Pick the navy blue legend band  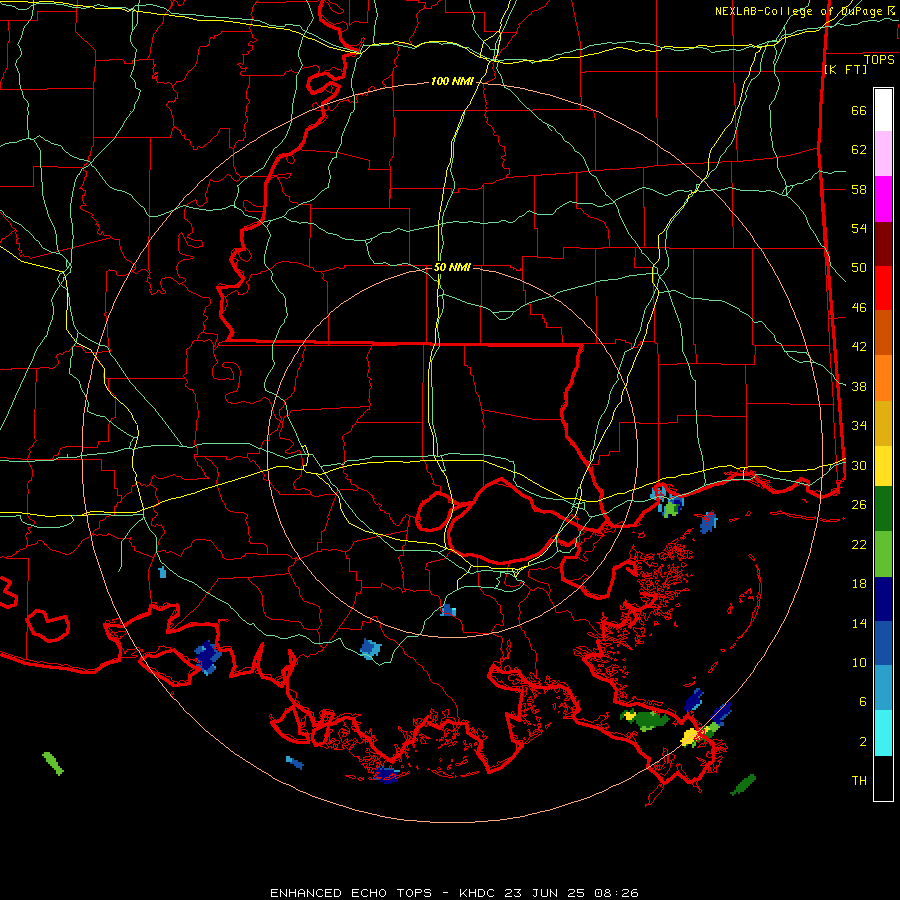click(883, 599)
